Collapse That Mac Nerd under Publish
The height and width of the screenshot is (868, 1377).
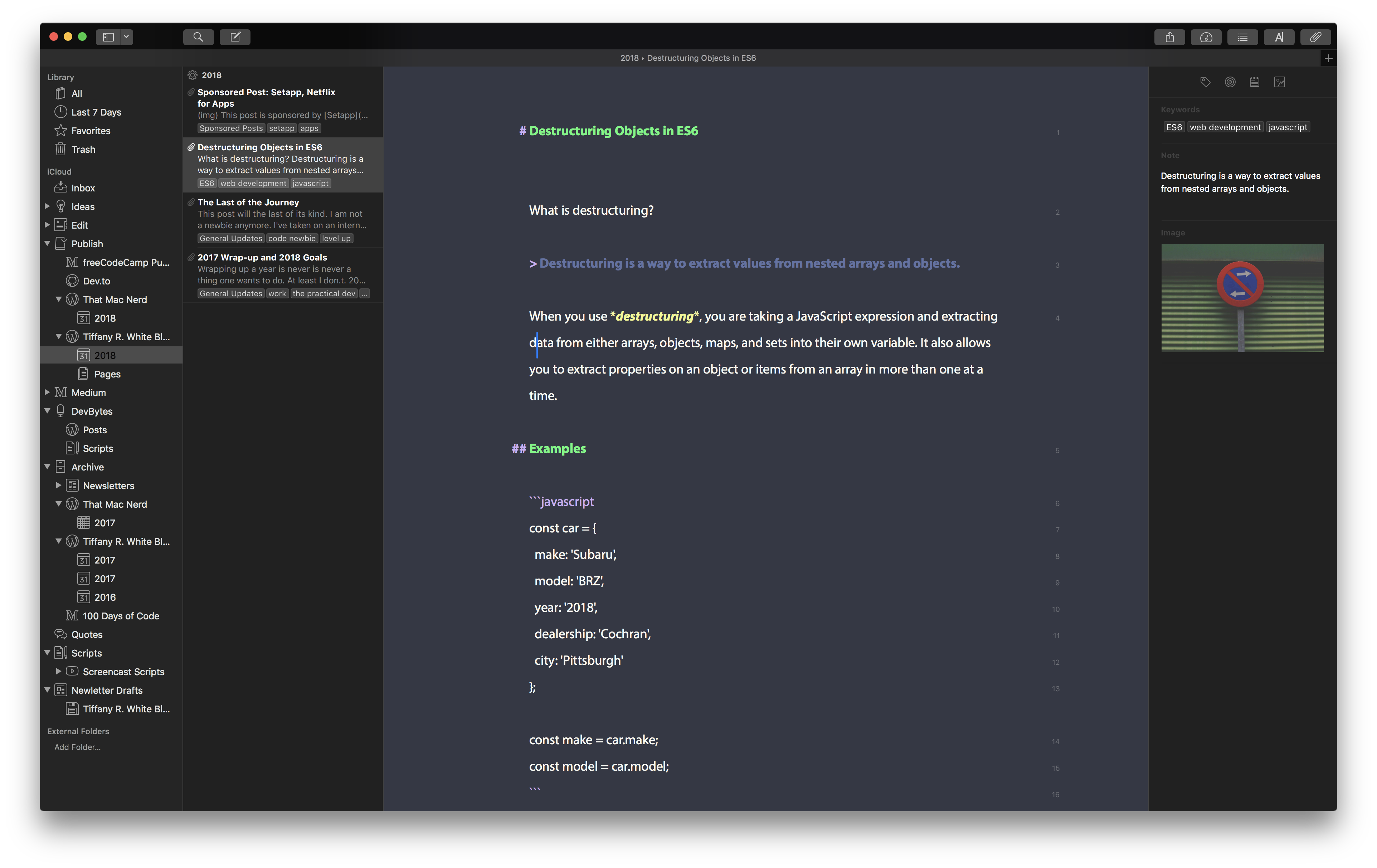[58, 299]
